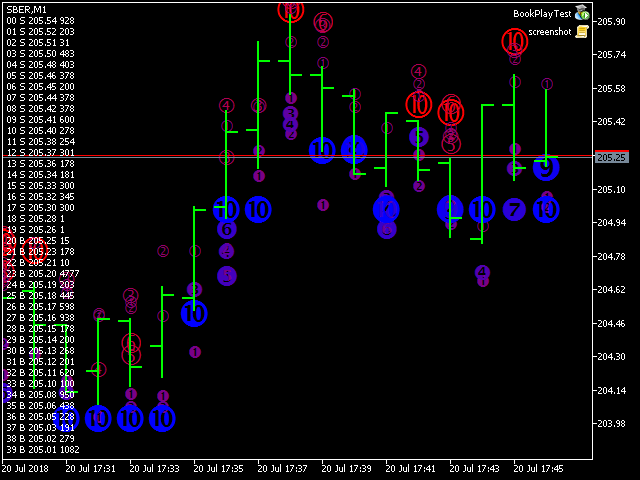Click the 20 Jul 2018 date label

(25, 469)
